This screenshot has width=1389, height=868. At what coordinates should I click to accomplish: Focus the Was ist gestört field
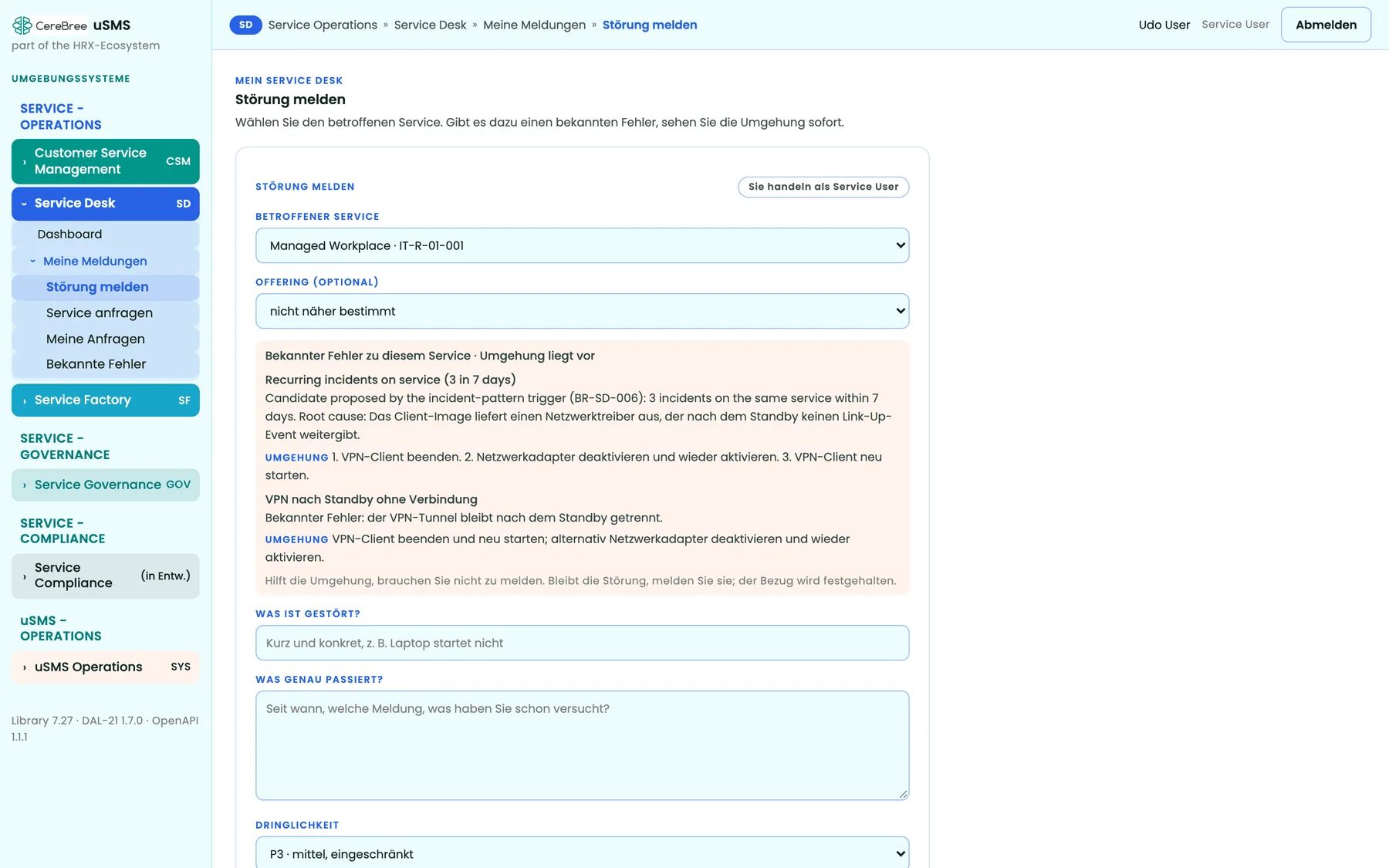tap(582, 643)
